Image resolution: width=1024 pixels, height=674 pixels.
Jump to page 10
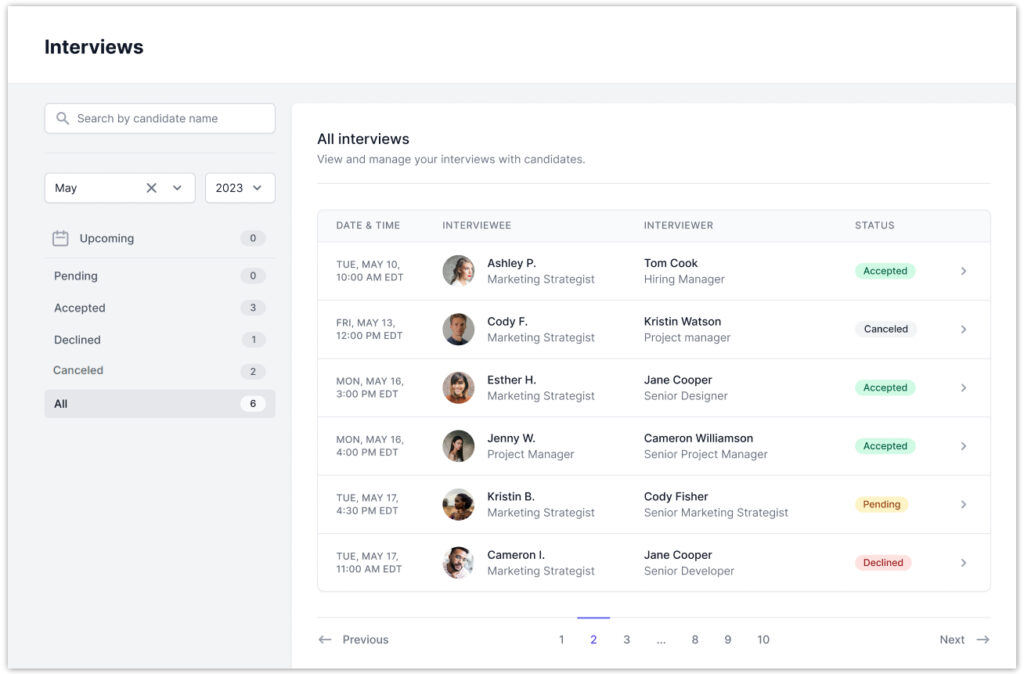click(x=763, y=640)
